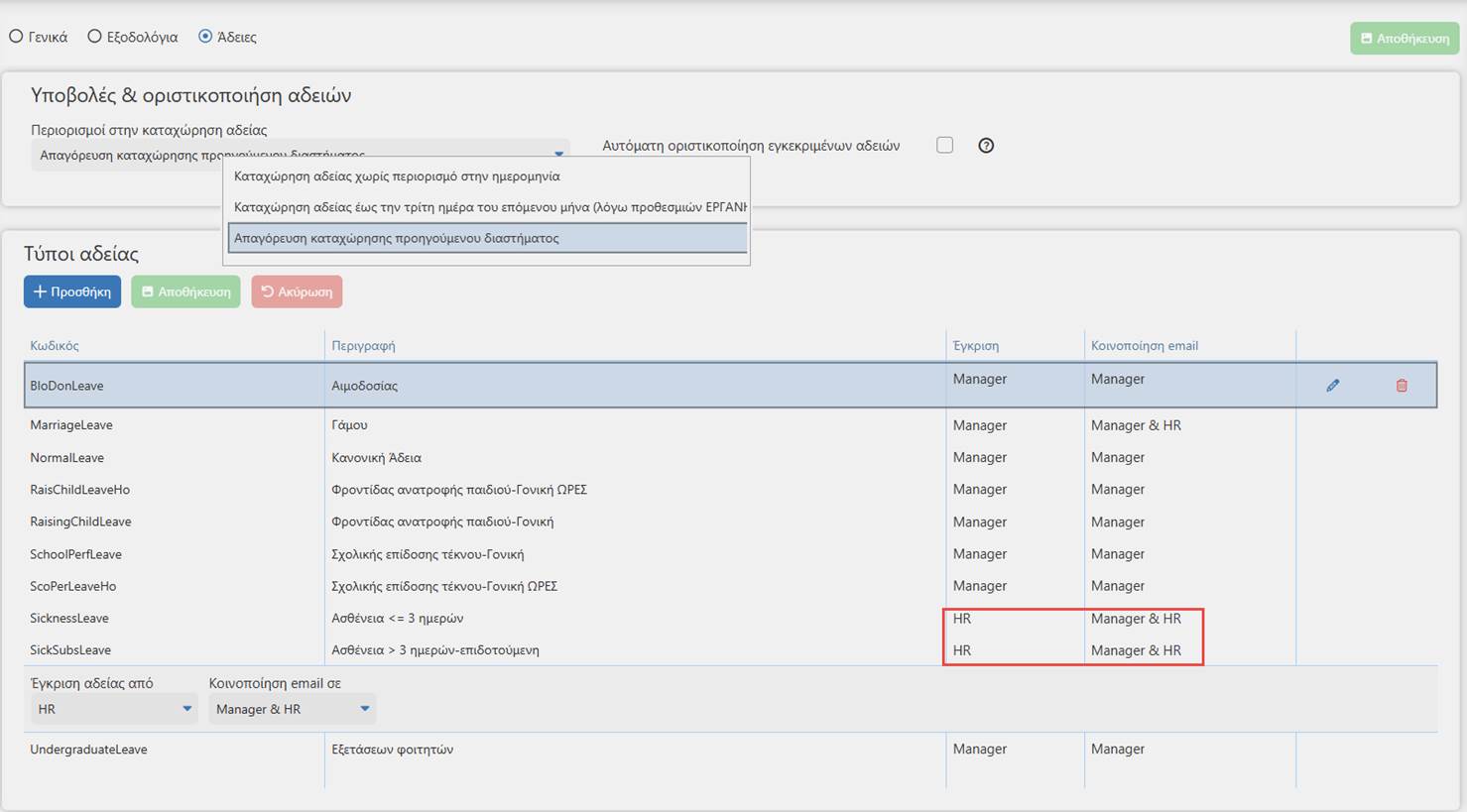Select the SicknessLeave code cell
Viewport: 1467px width, 812px height.
(69, 618)
